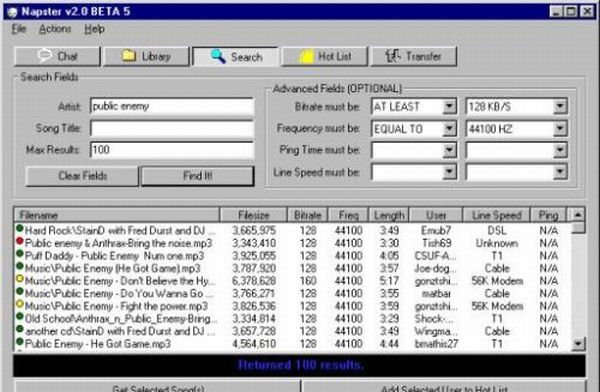600x392 pixels.
Task: Expand the AT LEAST bitrate comparison dropdown
Action: tap(450, 106)
